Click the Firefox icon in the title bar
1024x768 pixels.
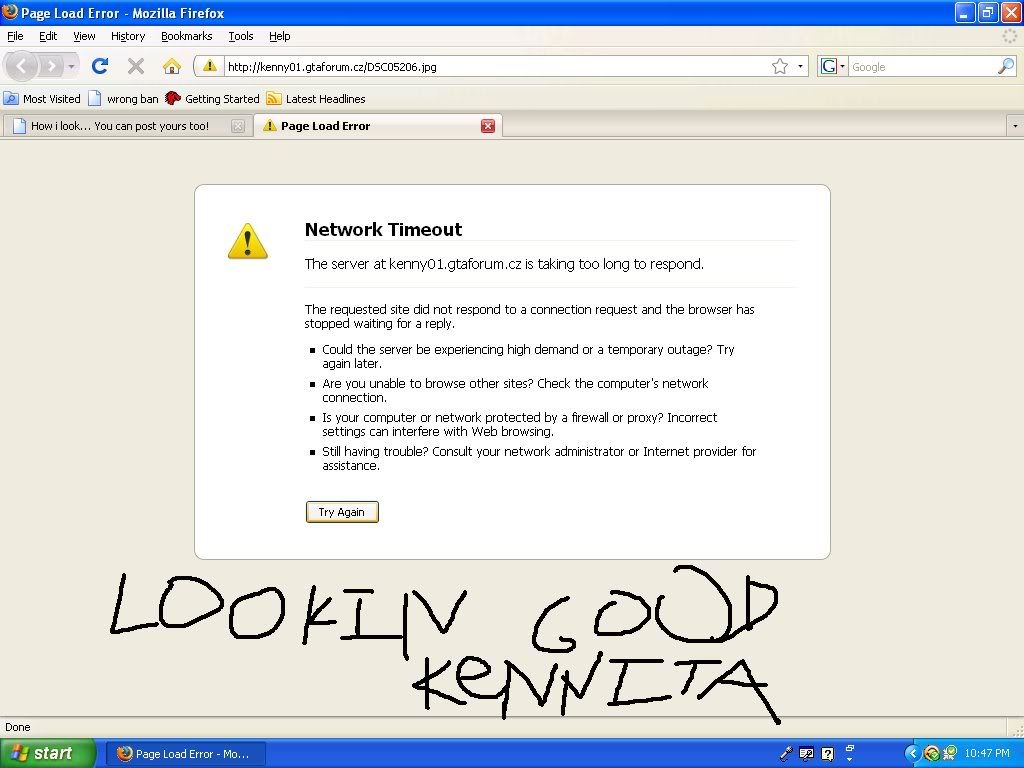coord(10,12)
